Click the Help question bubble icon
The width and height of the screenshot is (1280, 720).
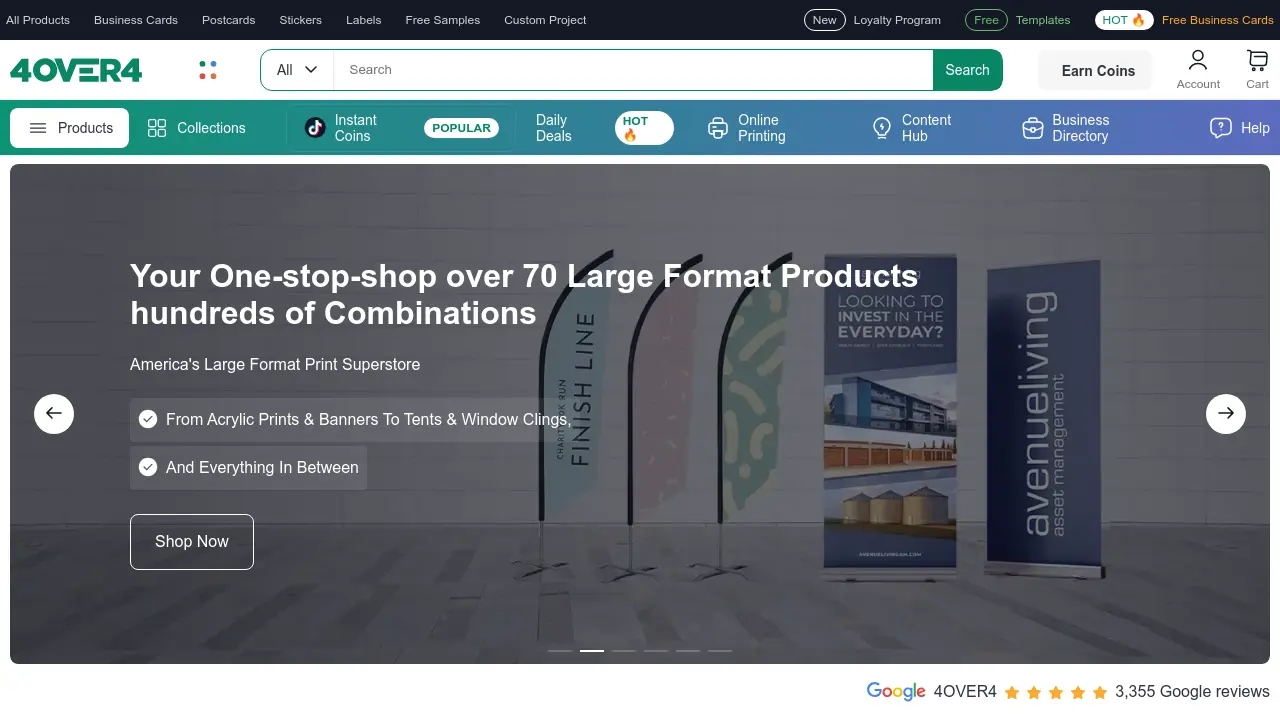(x=1220, y=128)
